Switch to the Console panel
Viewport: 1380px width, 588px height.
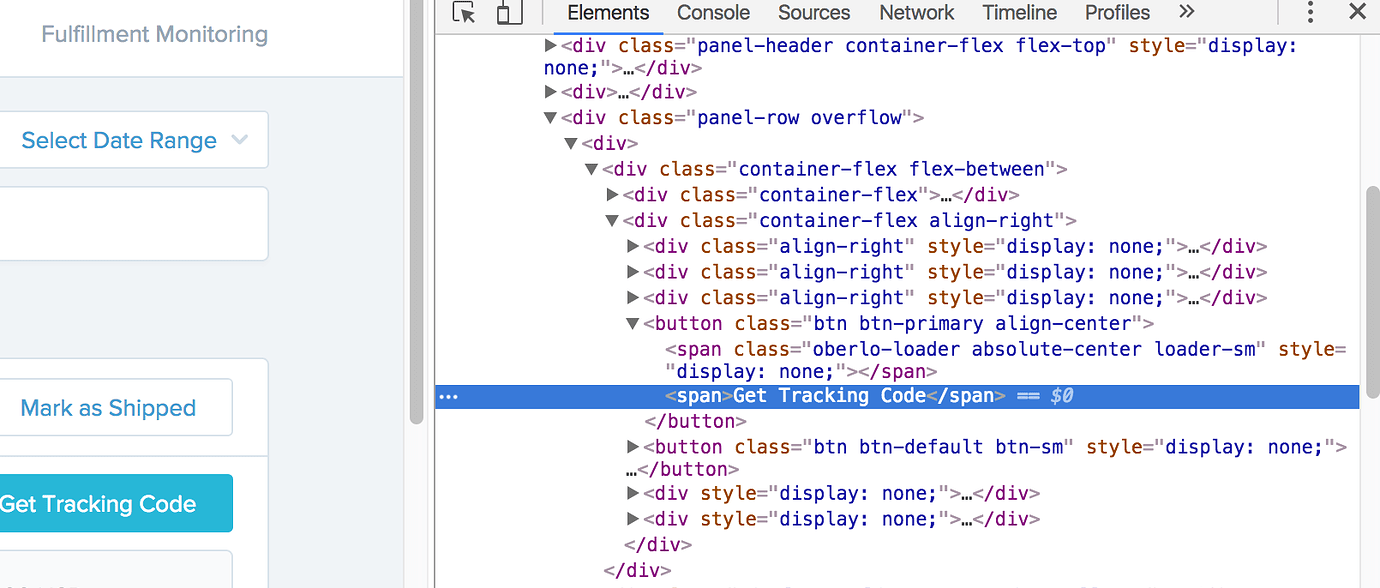tap(712, 13)
